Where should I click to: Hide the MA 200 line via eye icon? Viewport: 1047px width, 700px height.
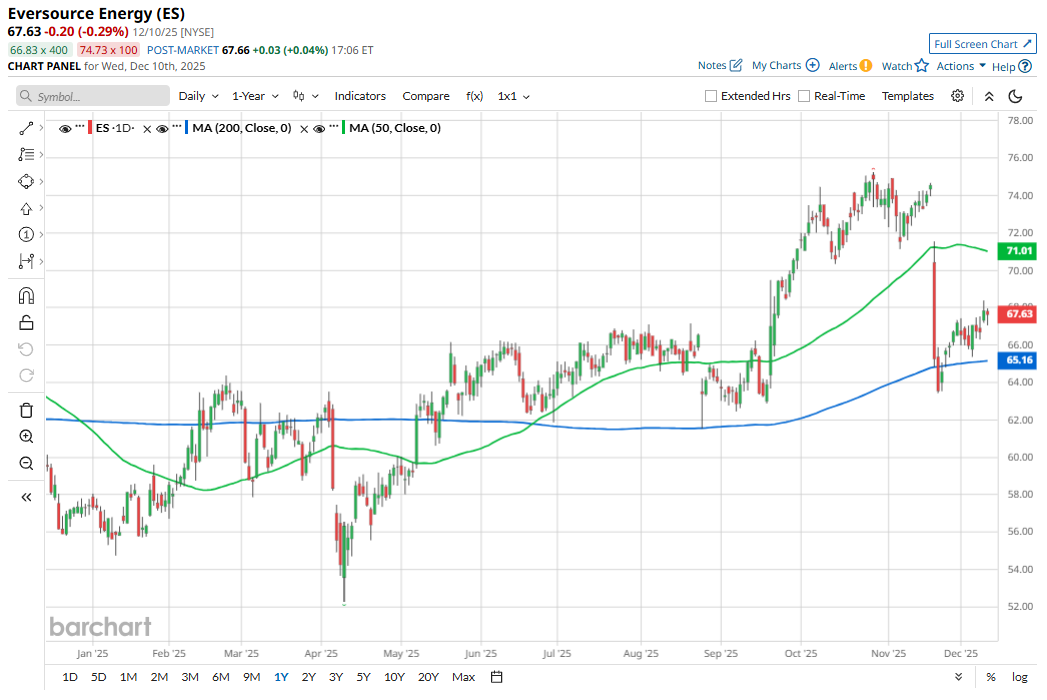162,128
